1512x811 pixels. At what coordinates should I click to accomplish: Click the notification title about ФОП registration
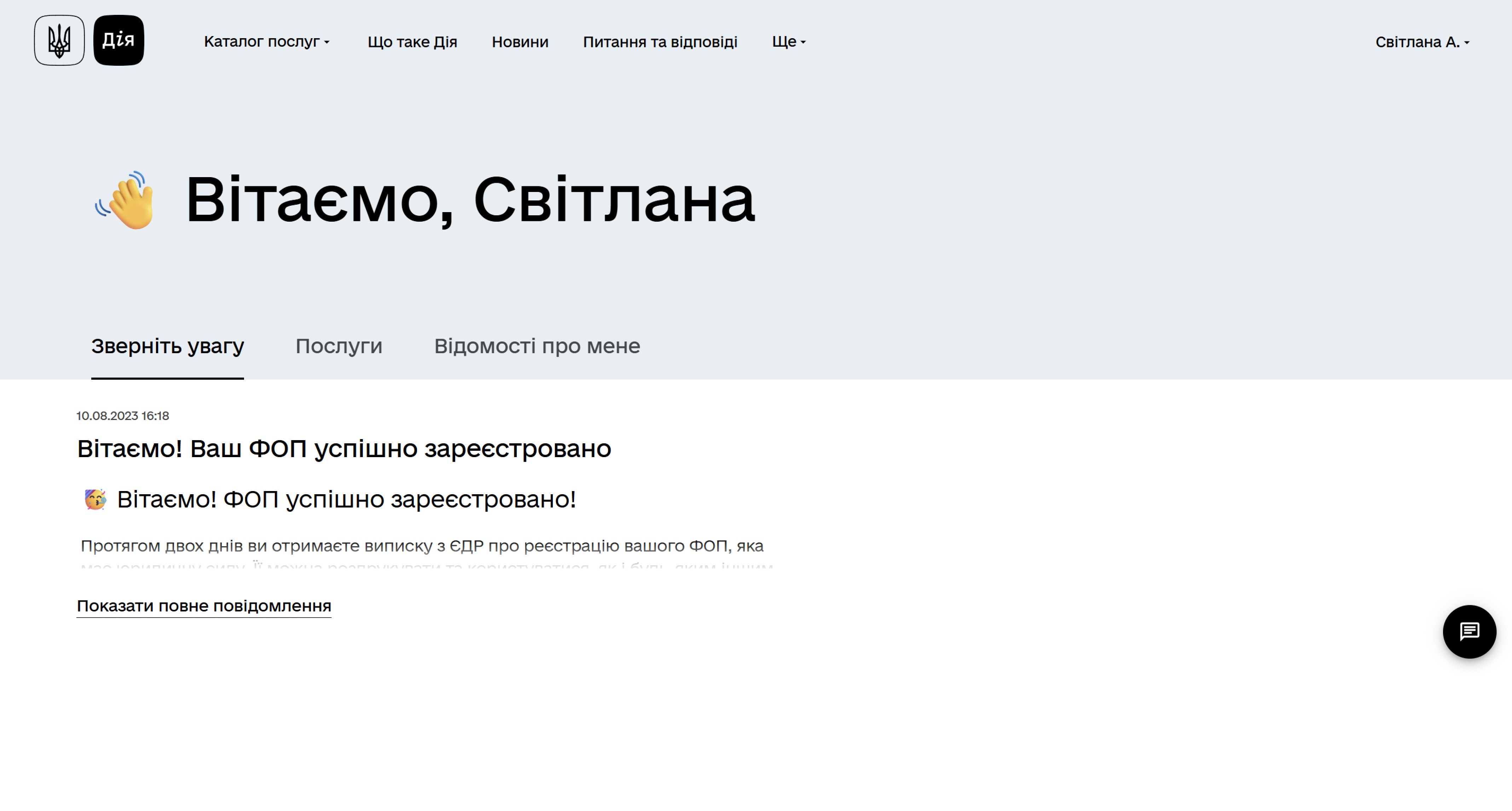point(344,449)
